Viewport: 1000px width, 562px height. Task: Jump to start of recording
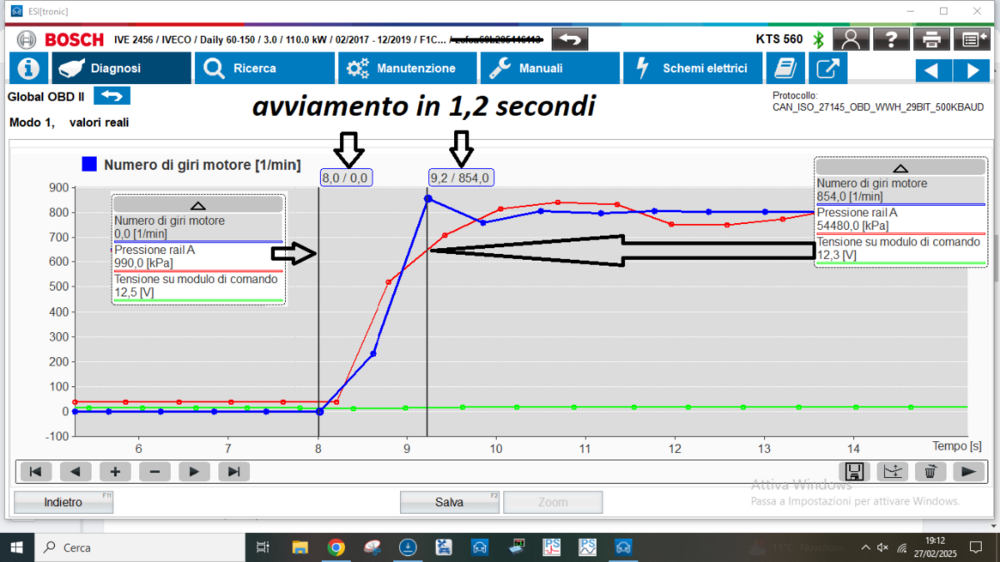coord(34,471)
